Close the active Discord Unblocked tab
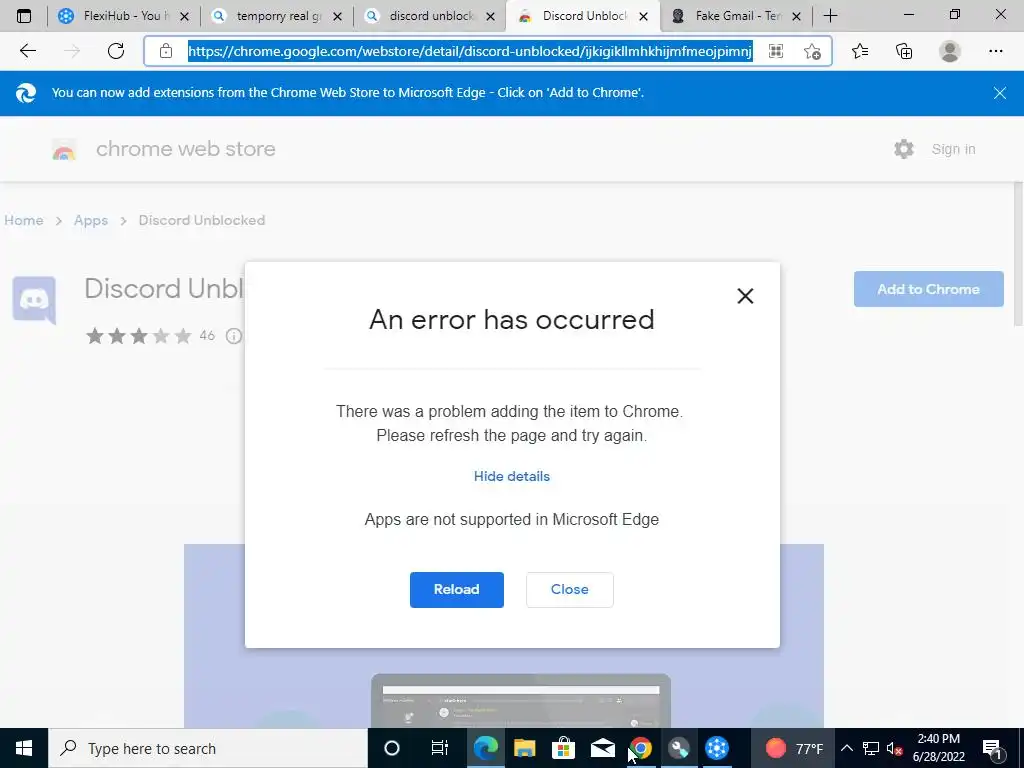This screenshot has height=768, width=1024. (x=643, y=16)
